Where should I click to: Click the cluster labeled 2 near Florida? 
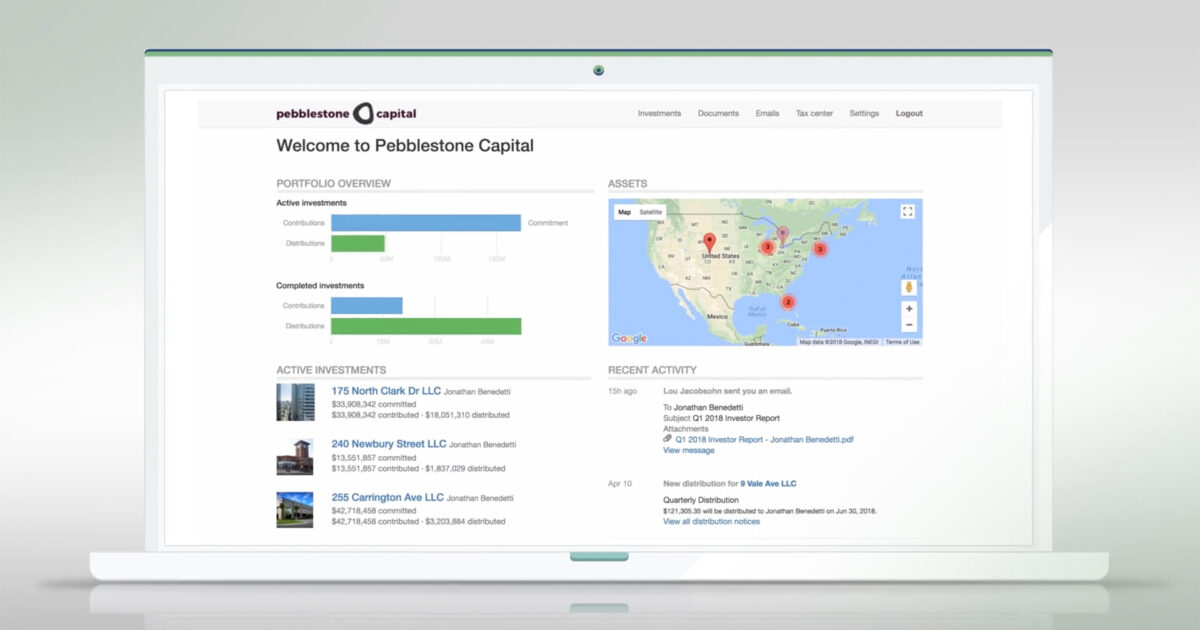788,301
